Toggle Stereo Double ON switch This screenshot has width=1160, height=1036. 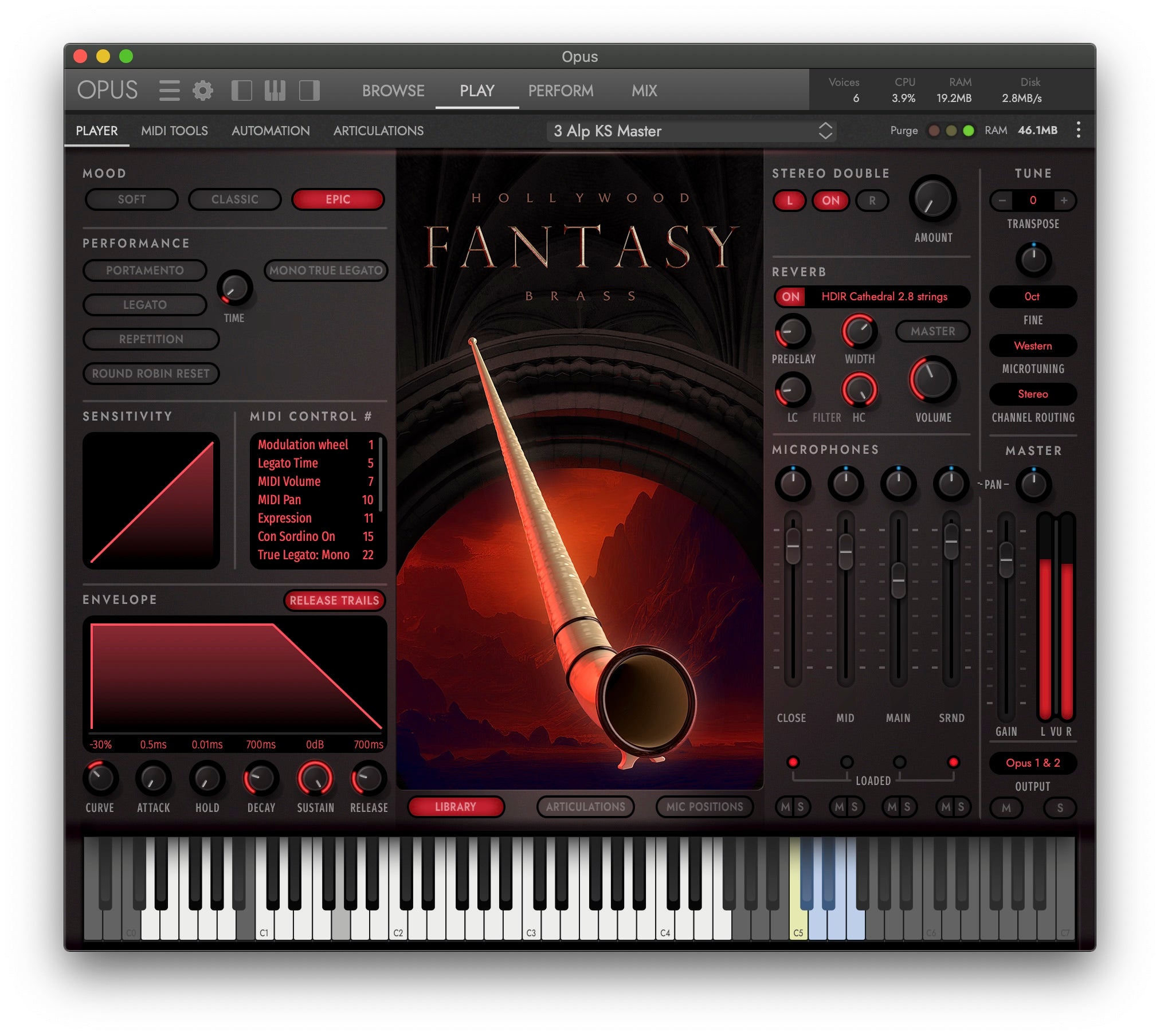point(830,201)
